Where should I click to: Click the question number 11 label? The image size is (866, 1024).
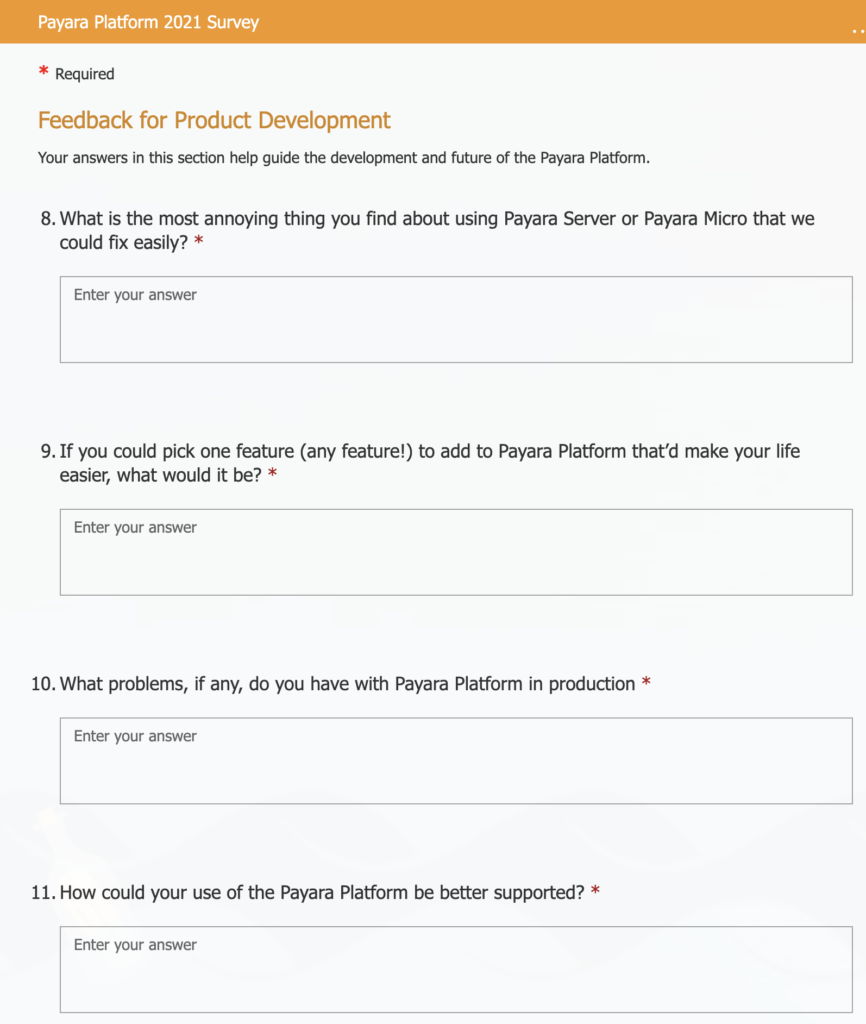pyautogui.click(x=44, y=893)
